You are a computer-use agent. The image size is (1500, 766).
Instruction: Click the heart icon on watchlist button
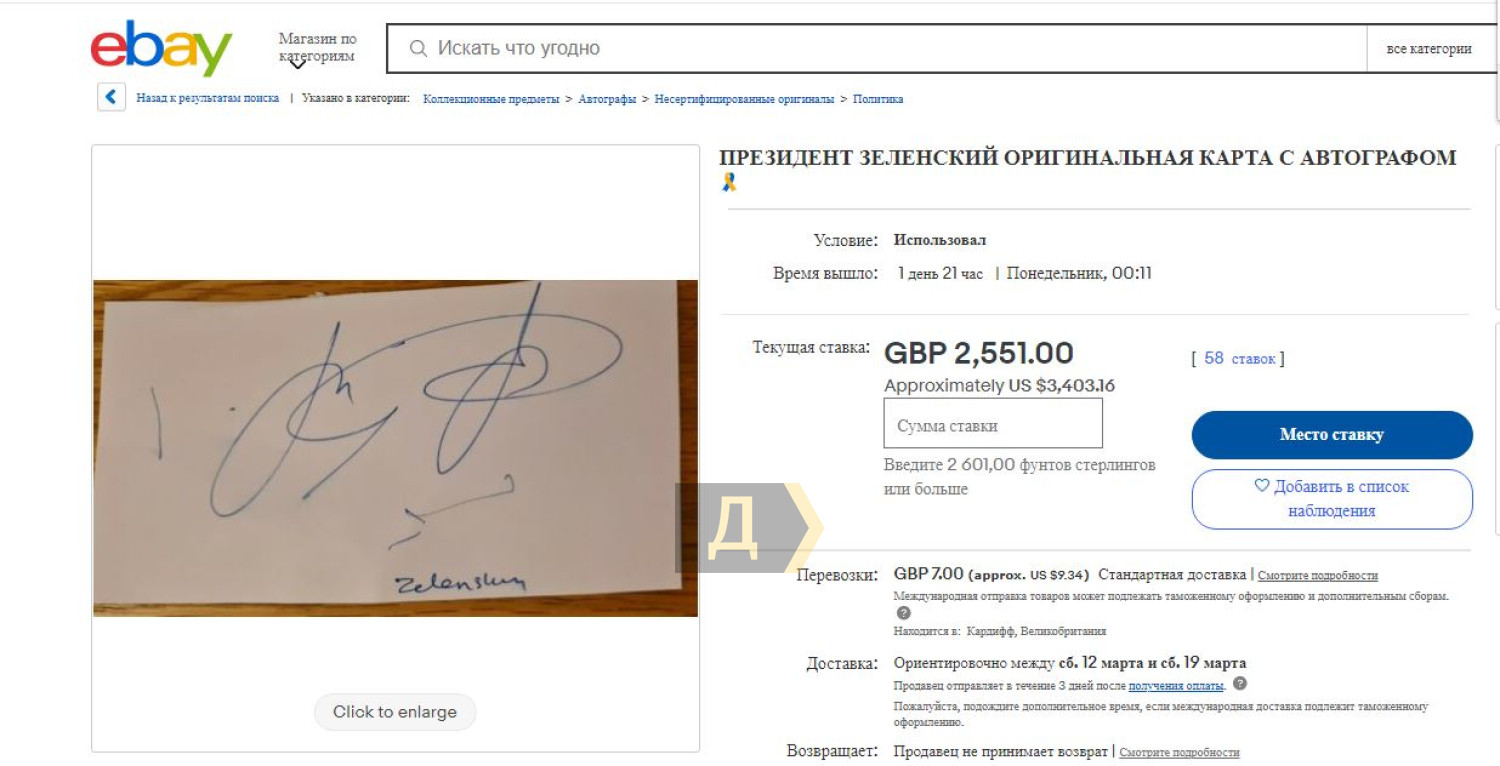[1262, 486]
